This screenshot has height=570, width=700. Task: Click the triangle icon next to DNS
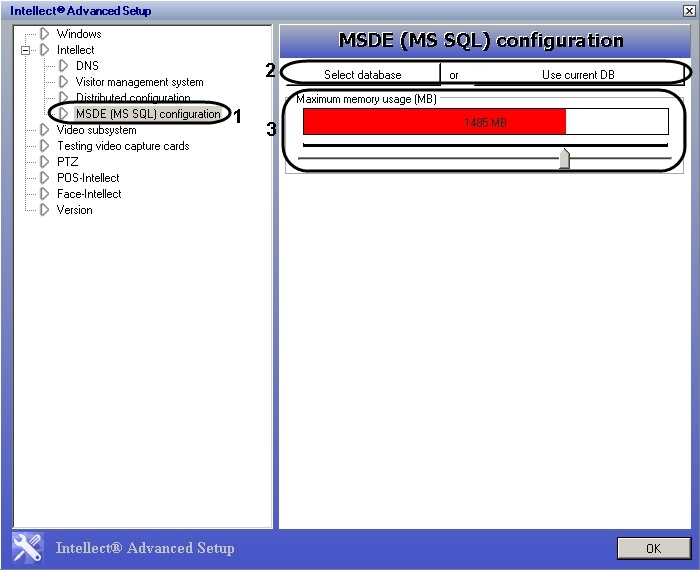click(63, 66)
